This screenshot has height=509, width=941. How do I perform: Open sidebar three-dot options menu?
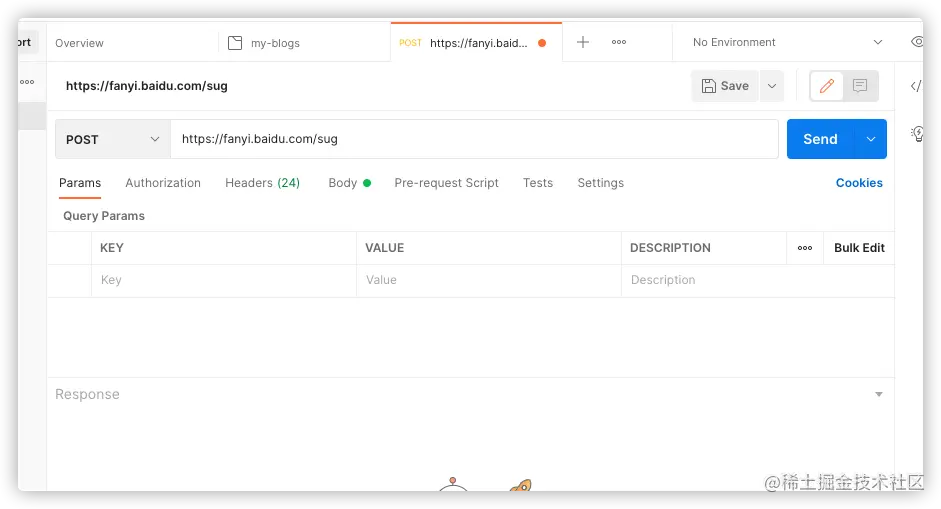tap(27, 82)
